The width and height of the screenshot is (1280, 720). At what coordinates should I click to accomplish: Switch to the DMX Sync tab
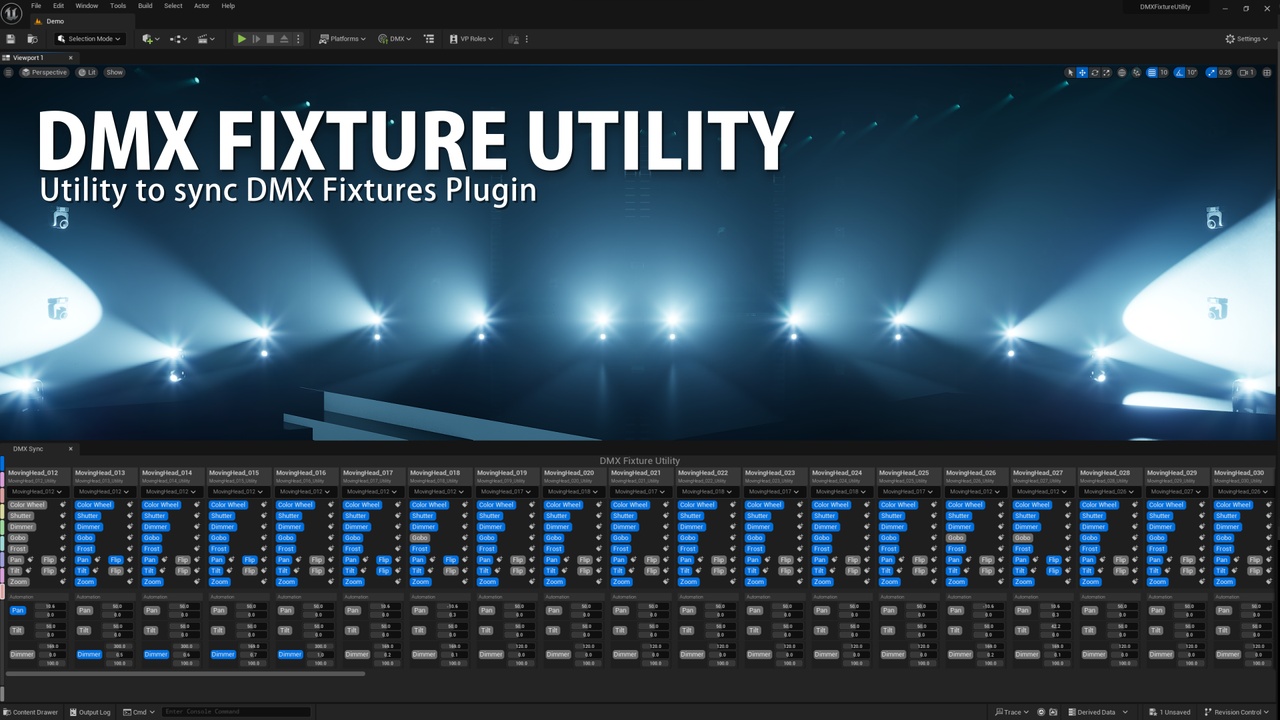28,449
